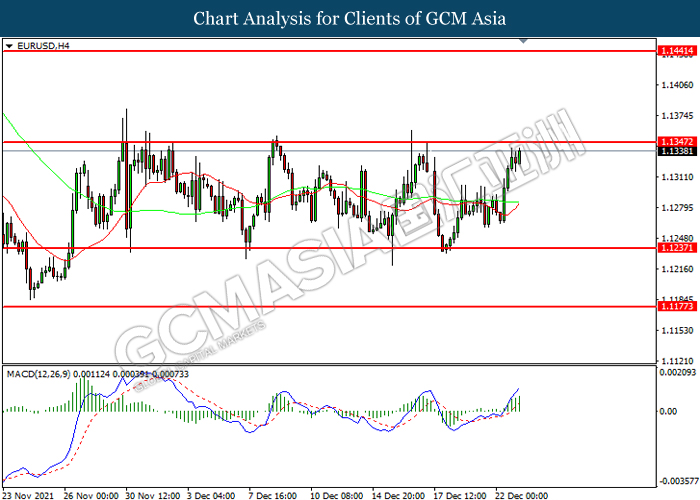The image size is (700, 500).
Task: Click the 1.13472 resistance price tag
Action: pyautogui.click(x=677, y=142)
